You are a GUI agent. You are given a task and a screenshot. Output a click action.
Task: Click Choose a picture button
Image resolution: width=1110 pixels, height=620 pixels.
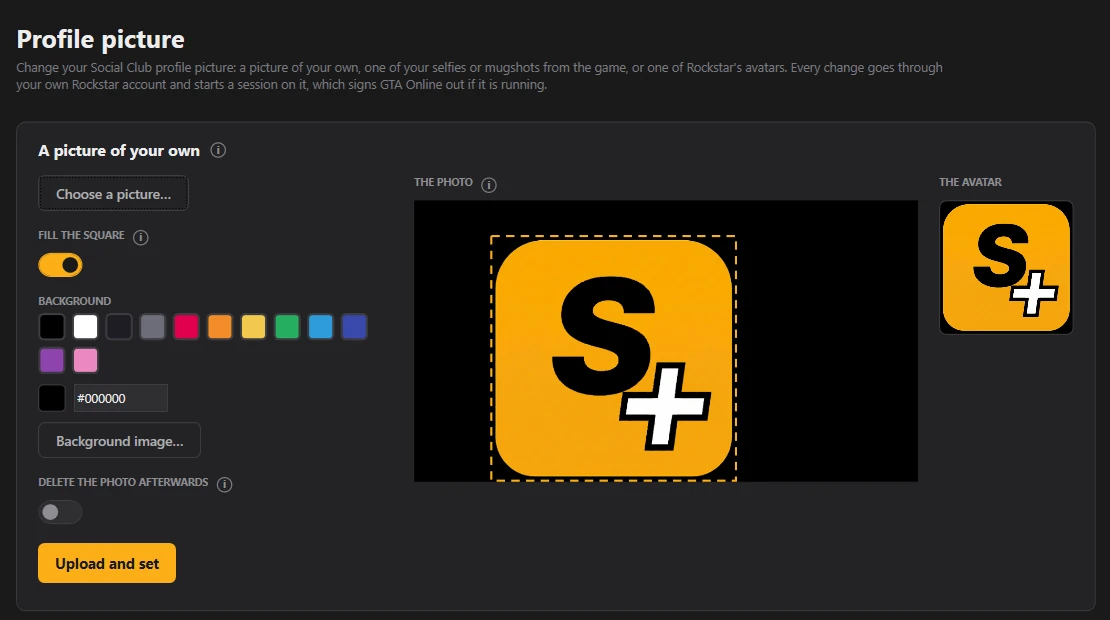(x=113, y=193)
